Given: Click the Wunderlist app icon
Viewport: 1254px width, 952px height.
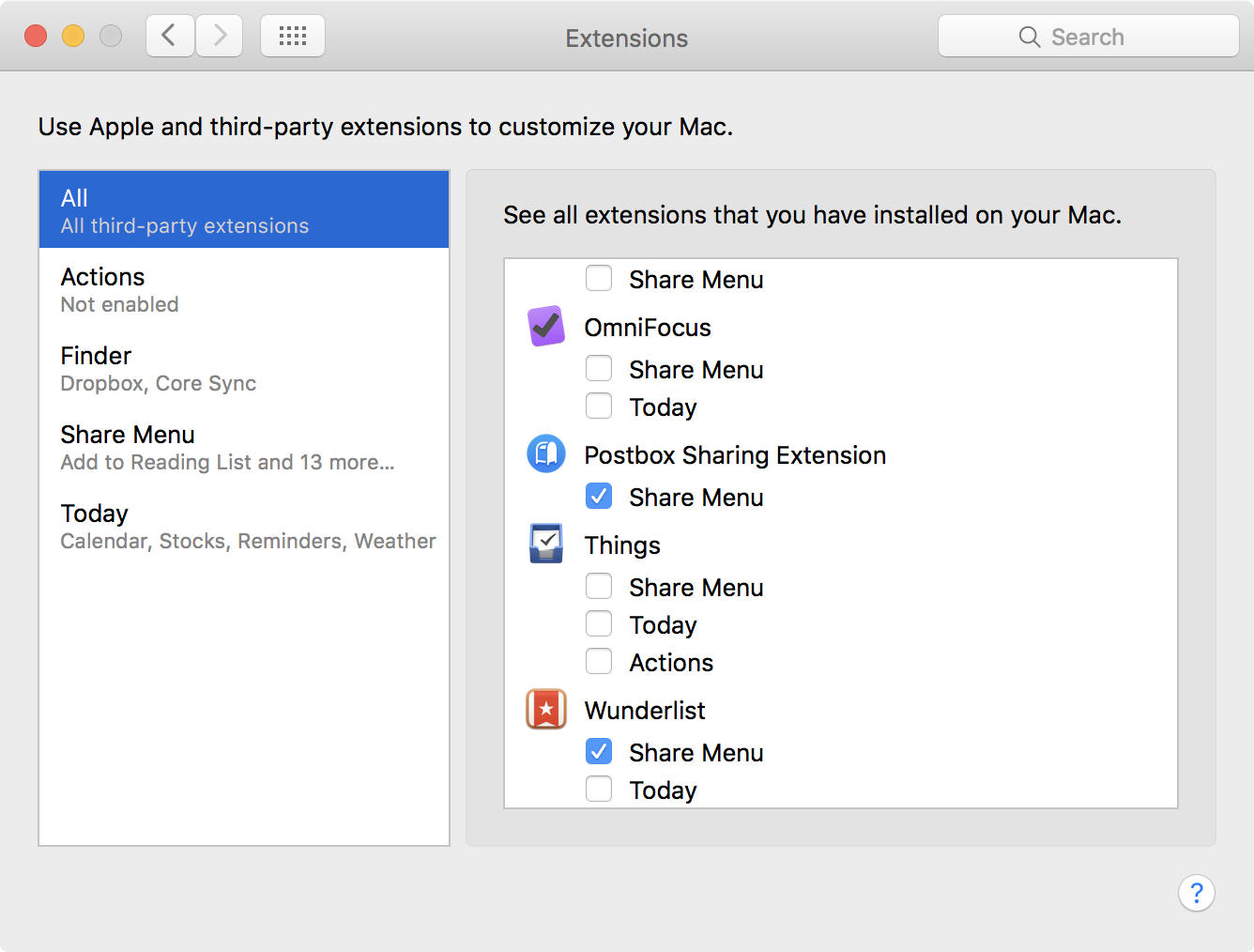Looking at the screenshot, I should (x=545, y=709).
